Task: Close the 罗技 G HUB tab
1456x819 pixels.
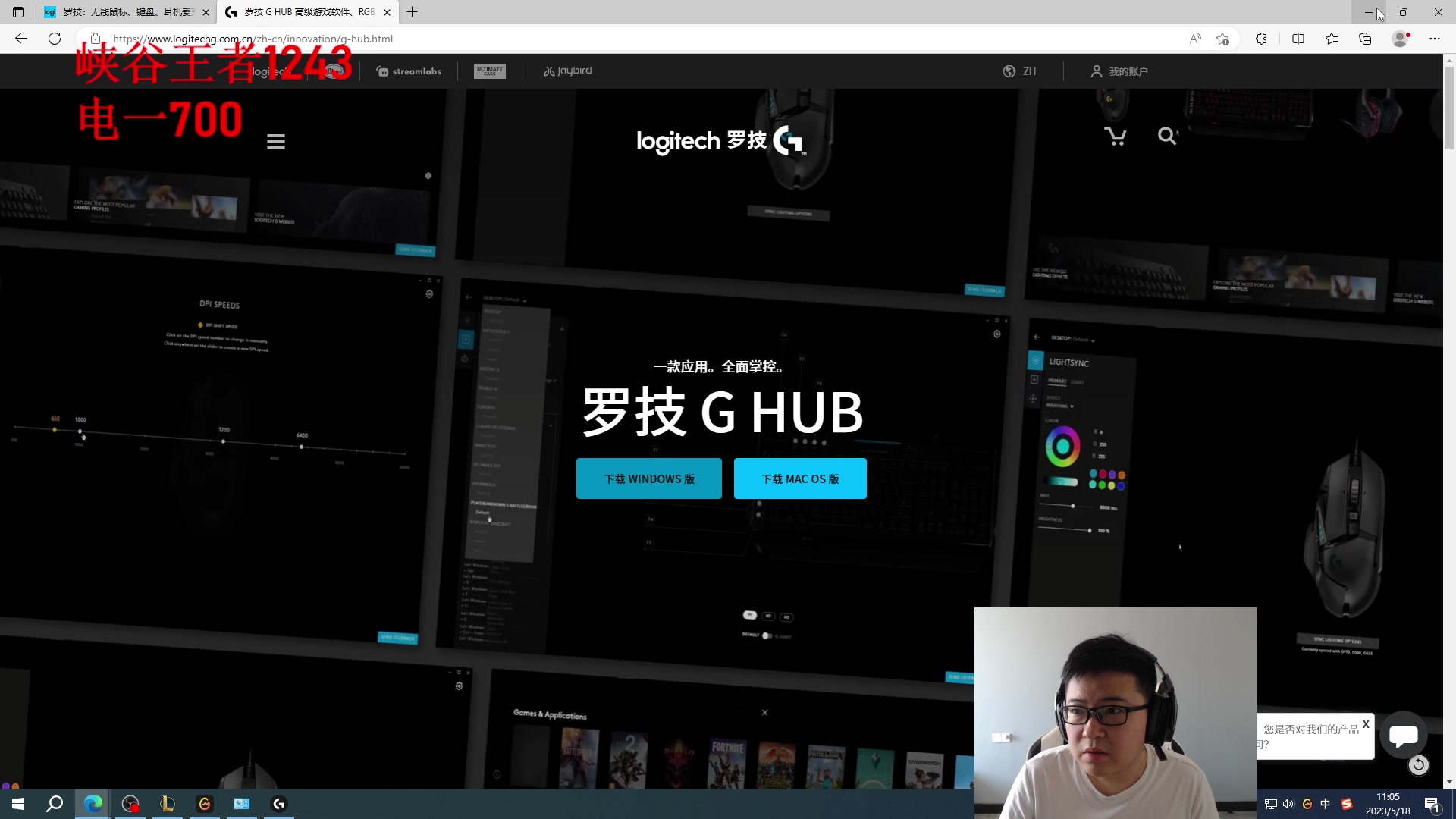Action: [387, 12]
